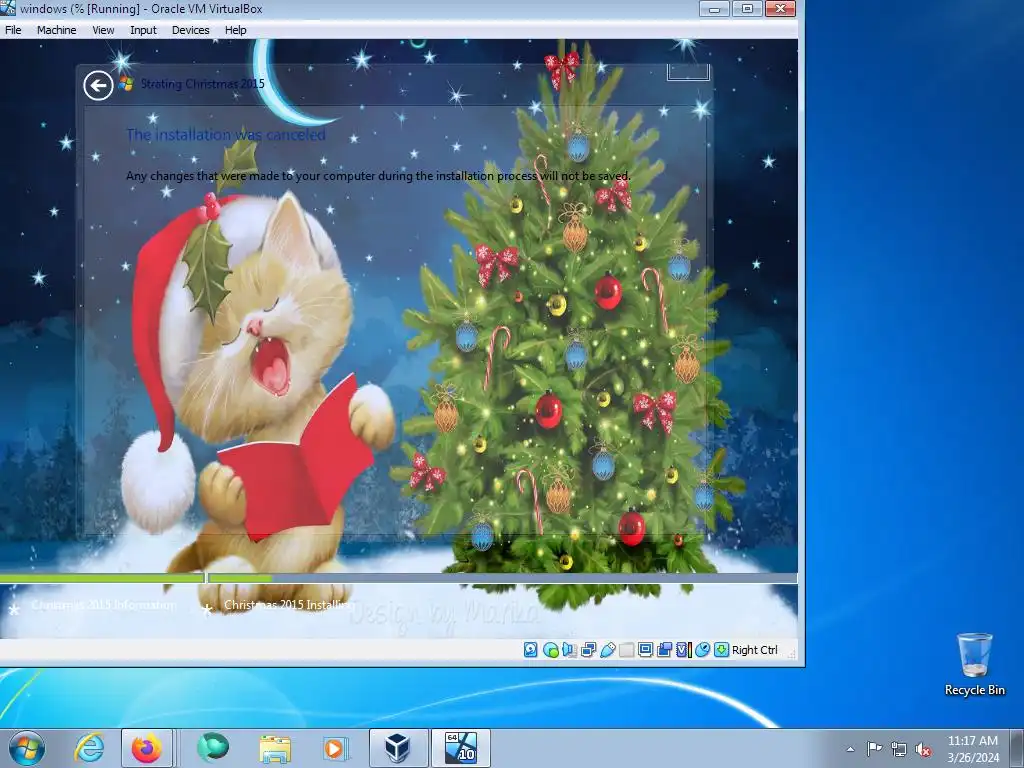This screenshot has height=768, width=1024.
Task: Click the CPU virtualization status icon
Action: (683, 650)
